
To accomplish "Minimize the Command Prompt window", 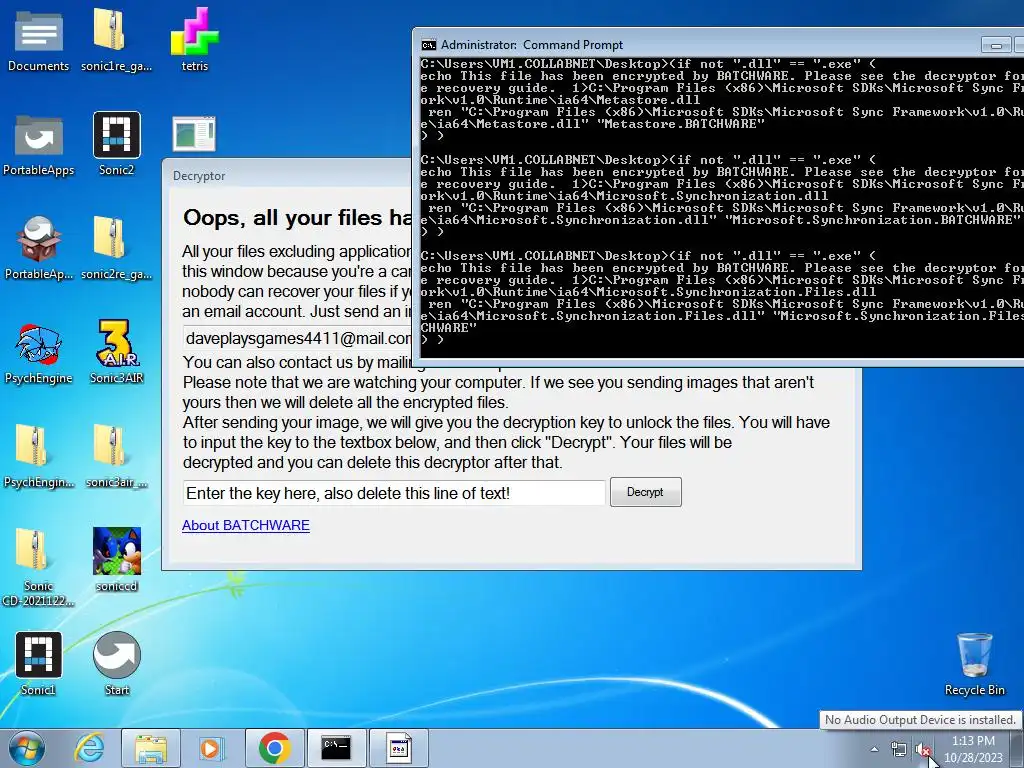I will coord(996,45).
